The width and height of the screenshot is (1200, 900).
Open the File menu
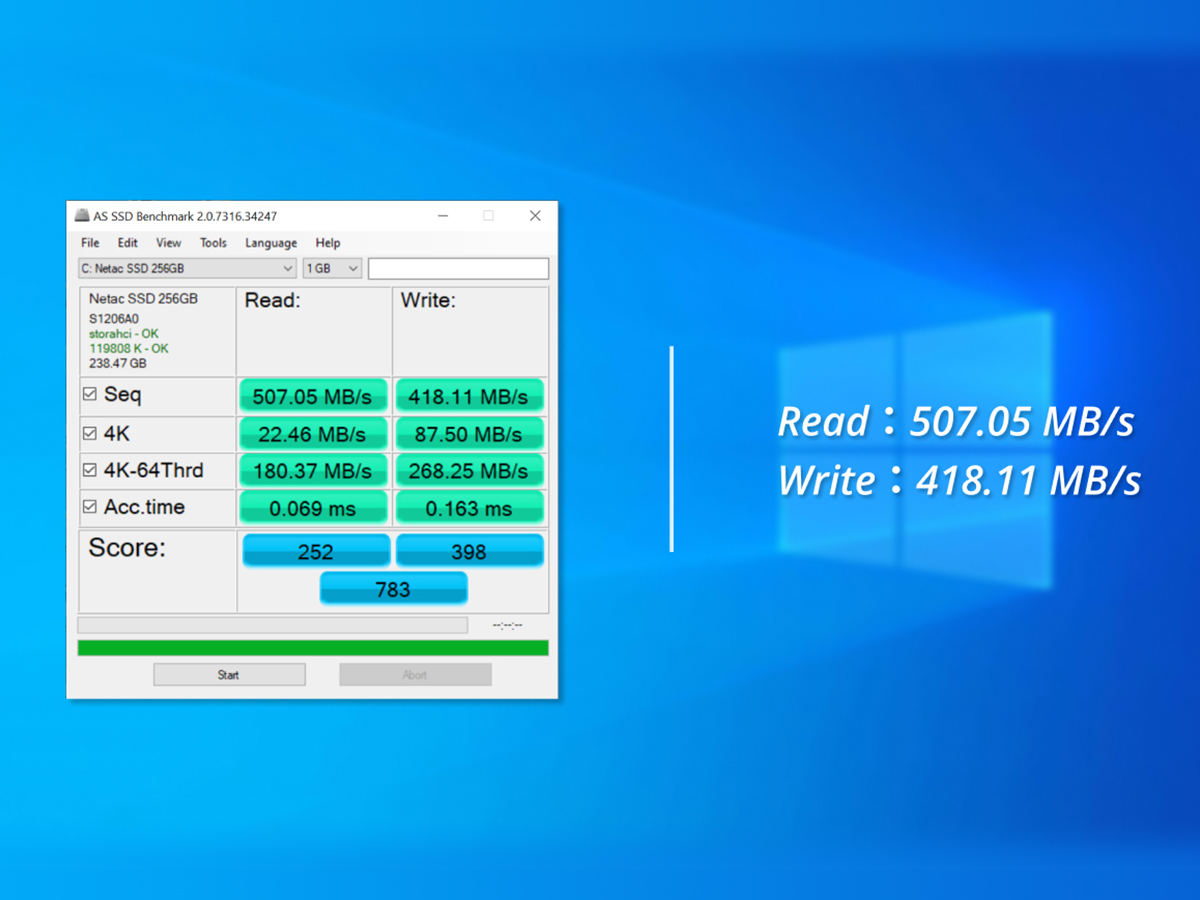(90, 243)
